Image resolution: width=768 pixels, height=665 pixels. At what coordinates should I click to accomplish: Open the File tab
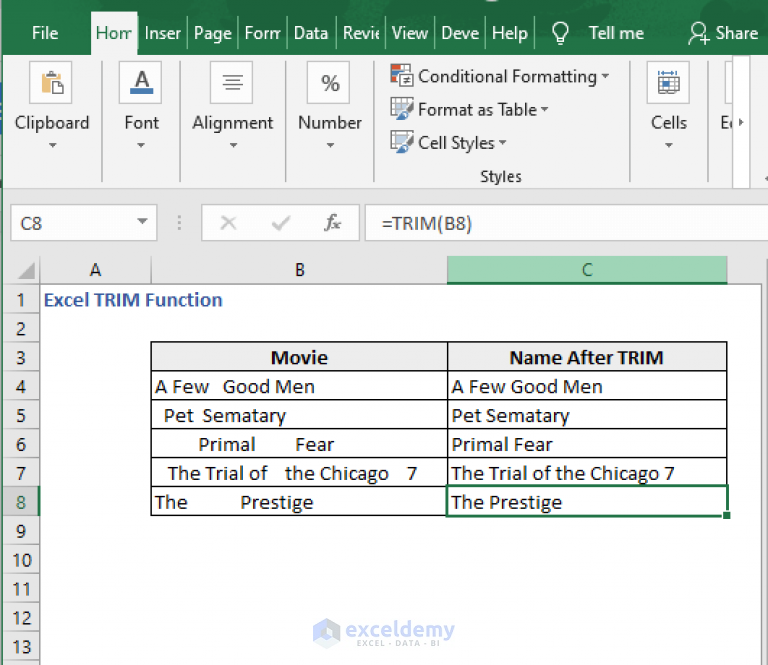point(45,33)
